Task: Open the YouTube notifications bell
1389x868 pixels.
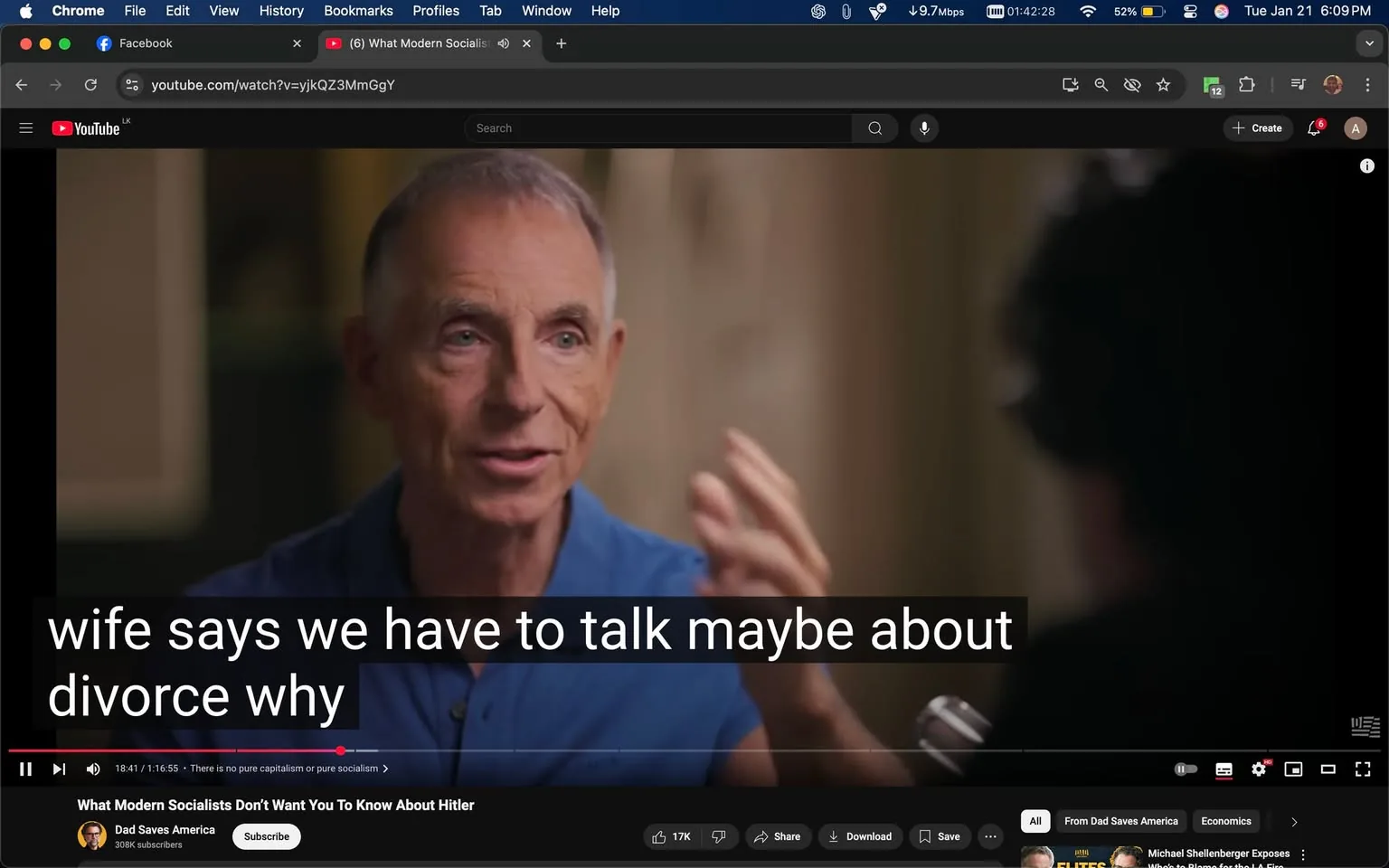Action: tap(1313, 127)
